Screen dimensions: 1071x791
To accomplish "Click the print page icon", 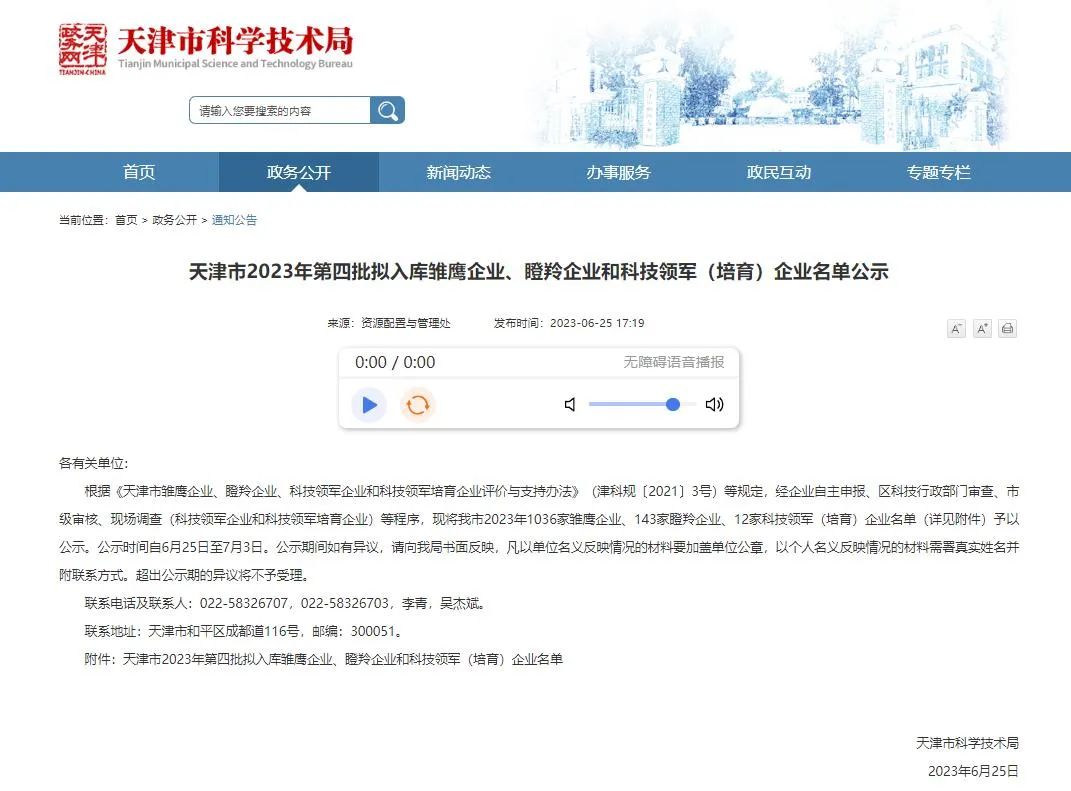I will (x=1007, y=329).
